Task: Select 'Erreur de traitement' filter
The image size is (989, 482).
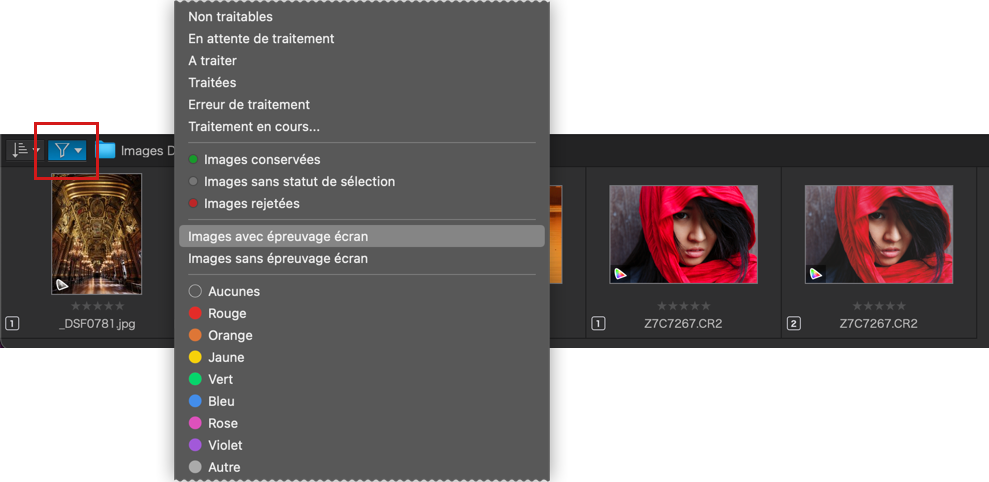Action: 361,105
